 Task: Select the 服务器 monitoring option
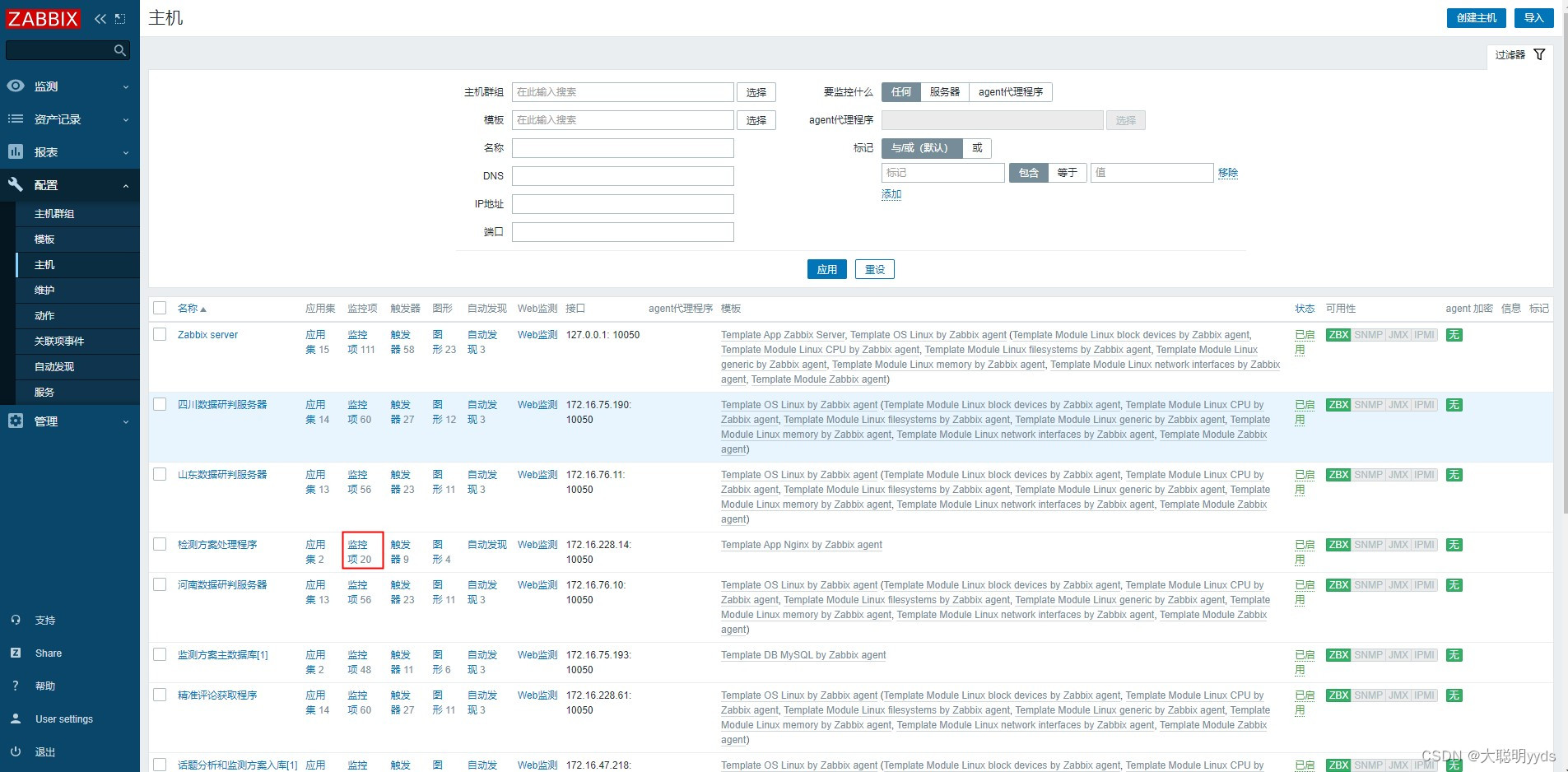[x=944, y=92]
